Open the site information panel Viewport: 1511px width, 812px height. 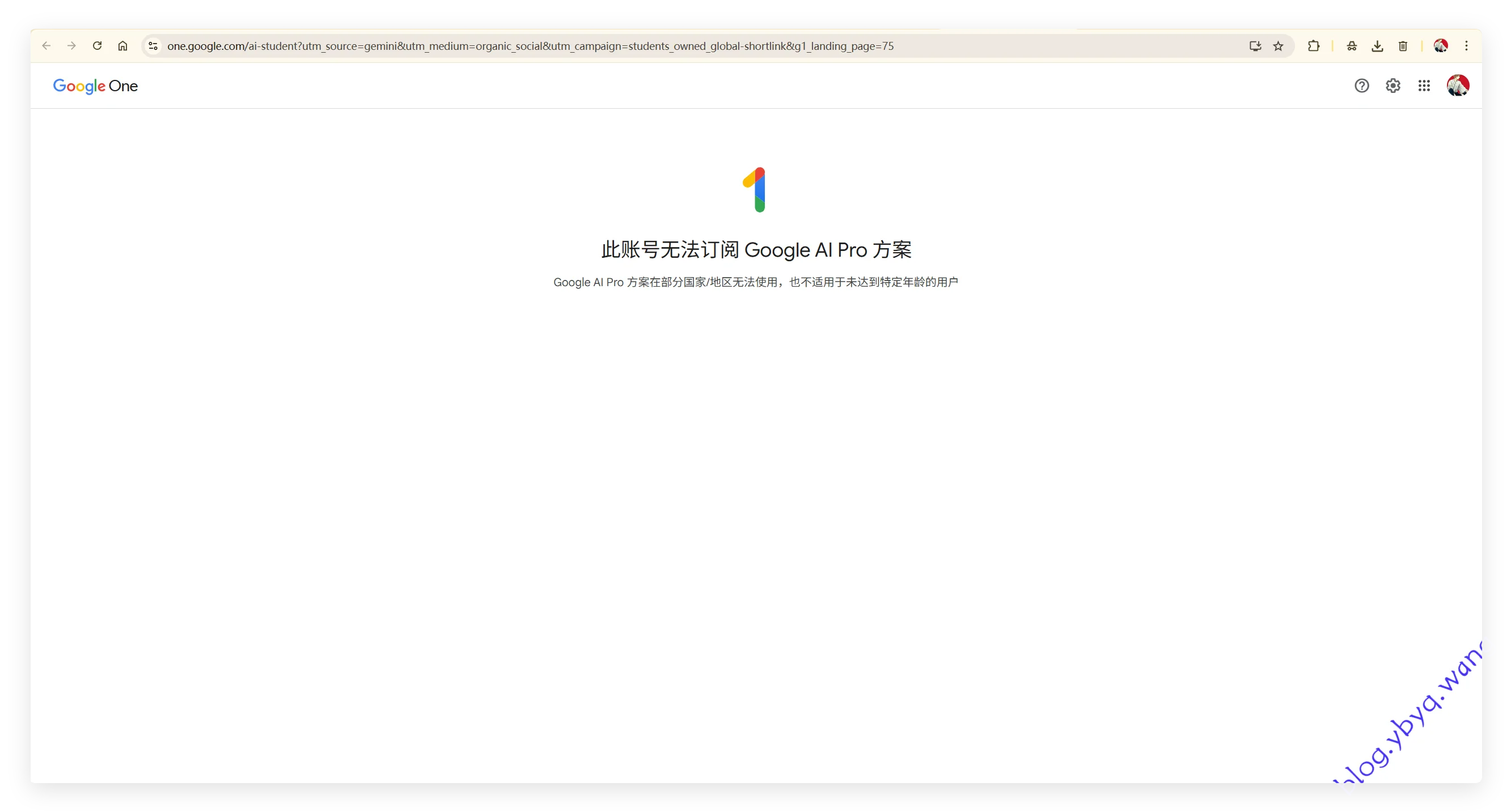(x=153, y=46)
